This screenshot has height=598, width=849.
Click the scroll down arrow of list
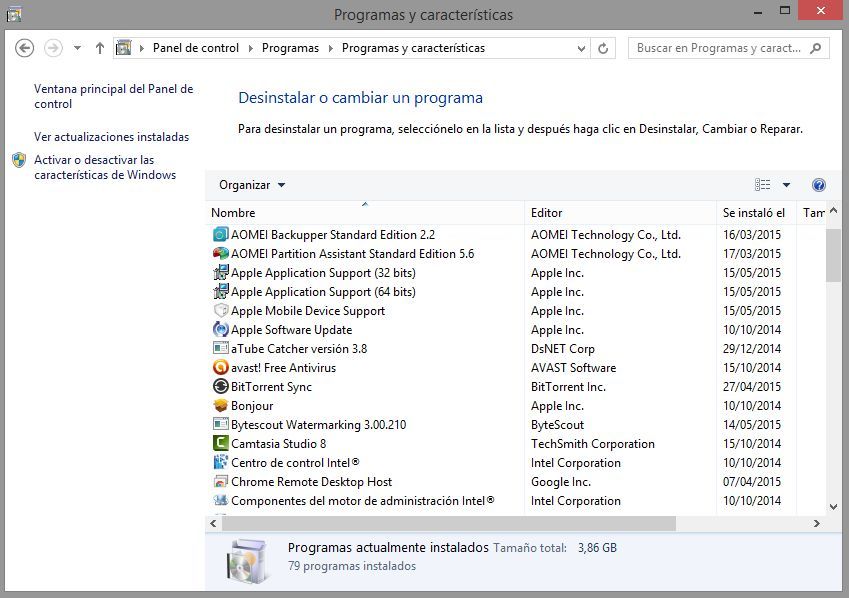tap(833, 507)
